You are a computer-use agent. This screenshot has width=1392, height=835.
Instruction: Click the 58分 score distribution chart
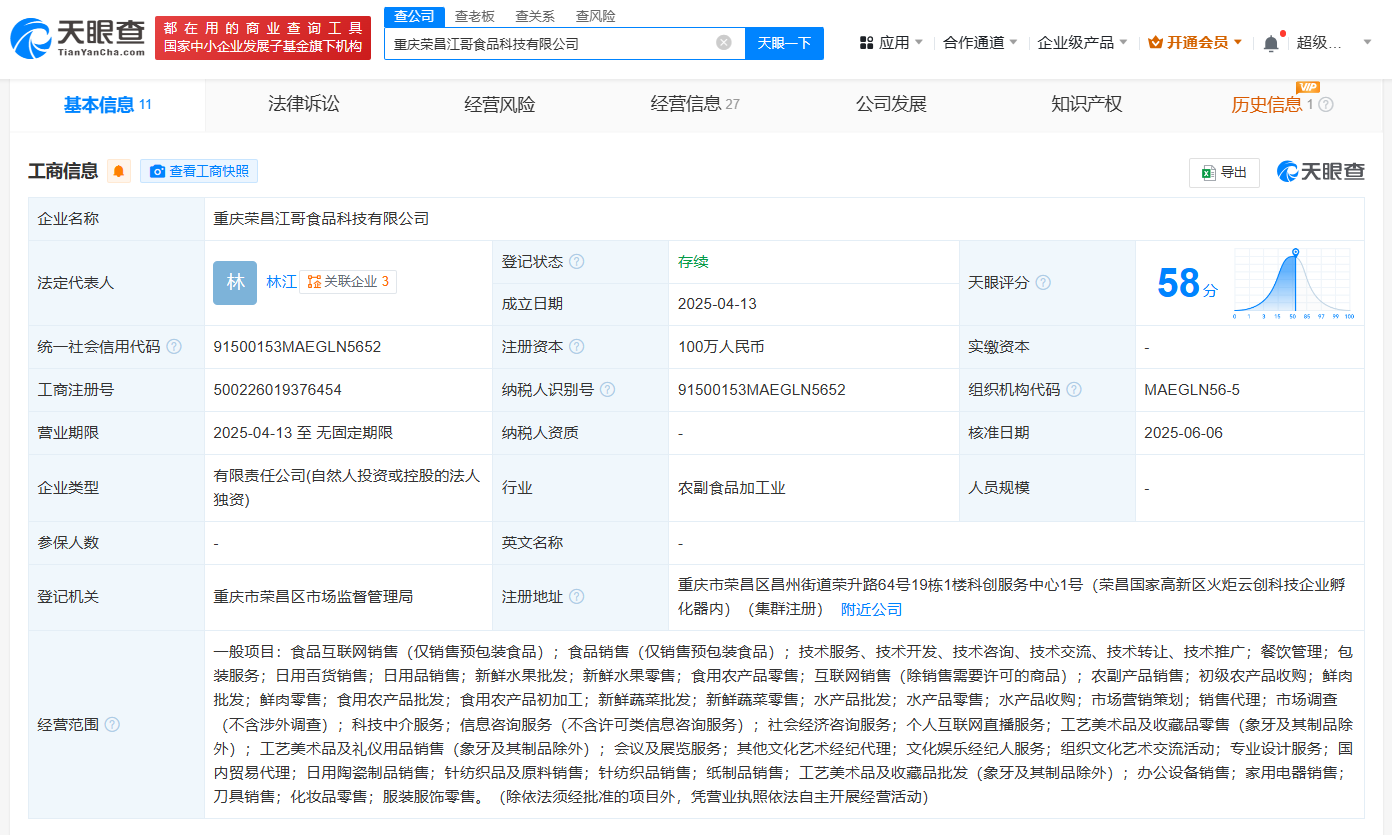click(x=1294, y=283)
